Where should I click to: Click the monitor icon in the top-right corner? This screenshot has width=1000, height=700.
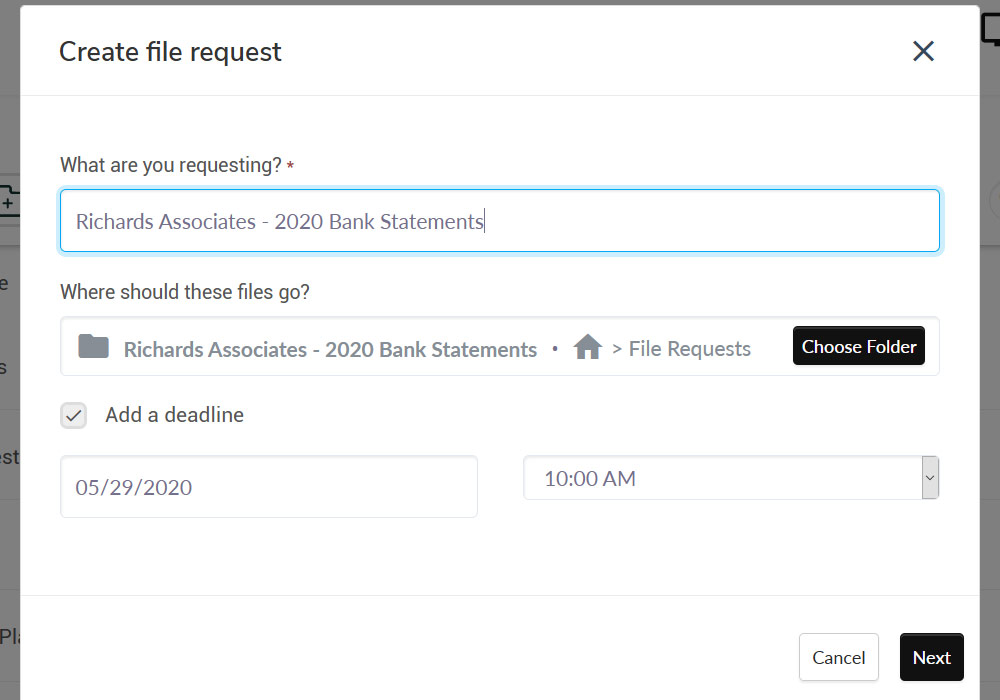(x=992, y=30)
